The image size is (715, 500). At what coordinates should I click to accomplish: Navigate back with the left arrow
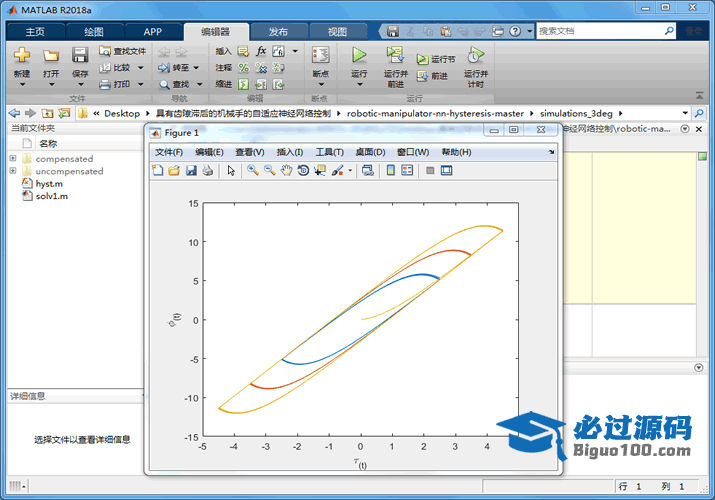14,113
